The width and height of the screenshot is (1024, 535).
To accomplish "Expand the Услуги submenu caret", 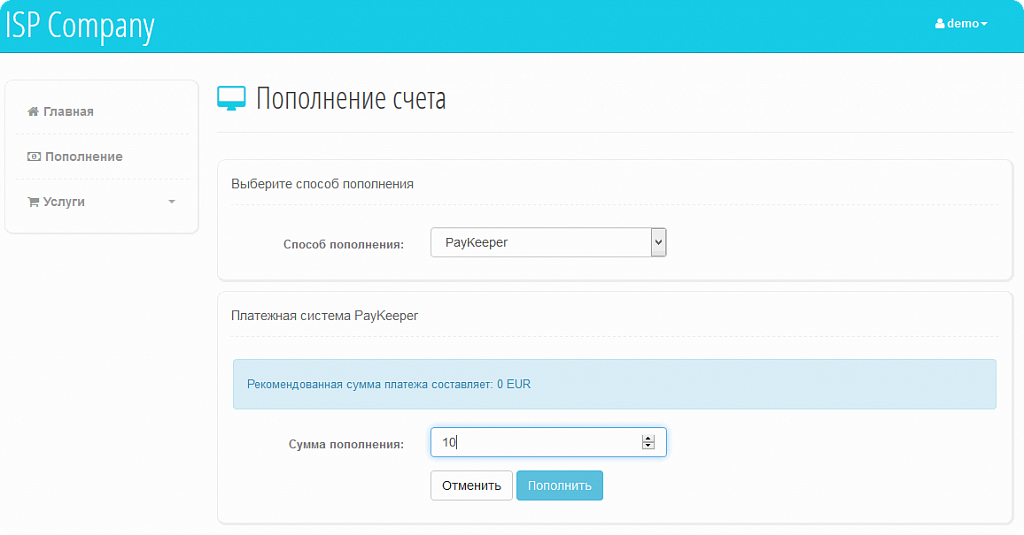I will (171, 202).
